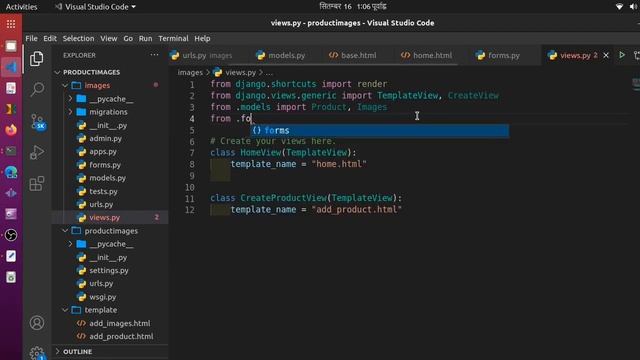Open settings.py in the explorer
This screenshot has width=640, height=360.
click(x=110, y=270)
